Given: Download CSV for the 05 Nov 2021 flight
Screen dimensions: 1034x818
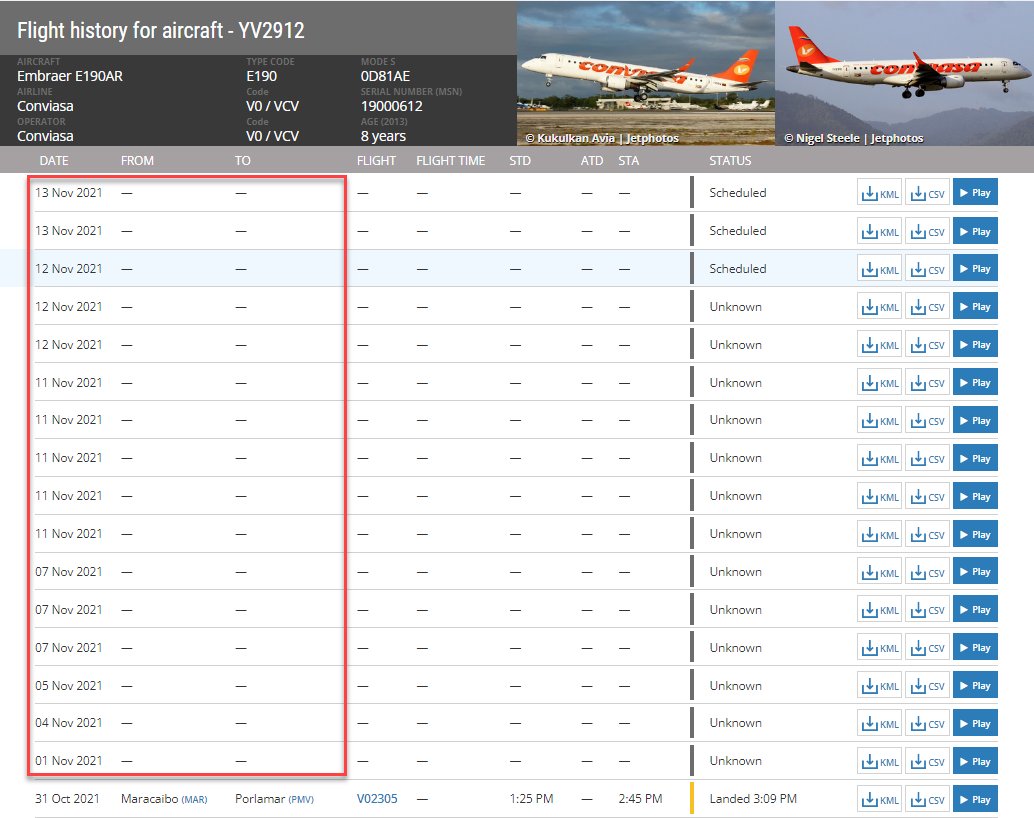Looking at the screenshot, I should [x=927, y=685].
